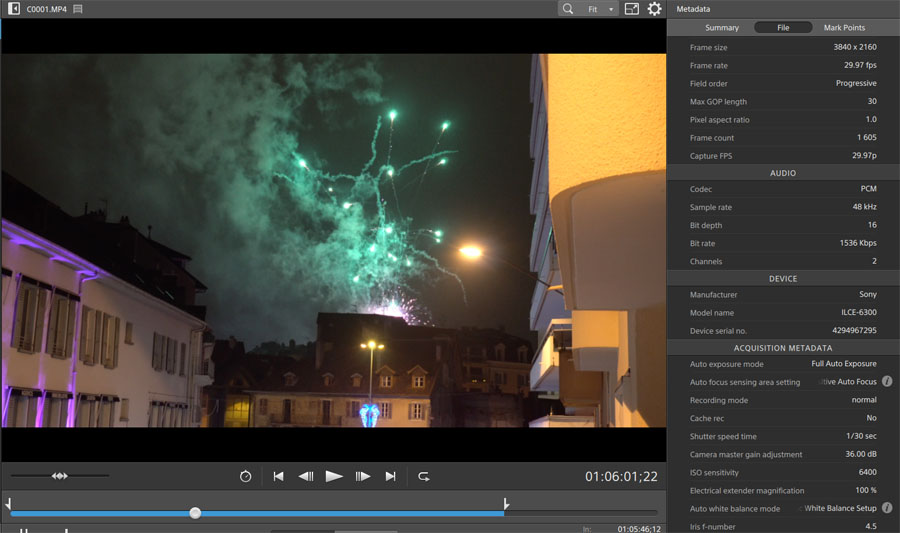900x533 pixels.
Task: Show info for Auto focus sensing area
Action: coord(887,381)
